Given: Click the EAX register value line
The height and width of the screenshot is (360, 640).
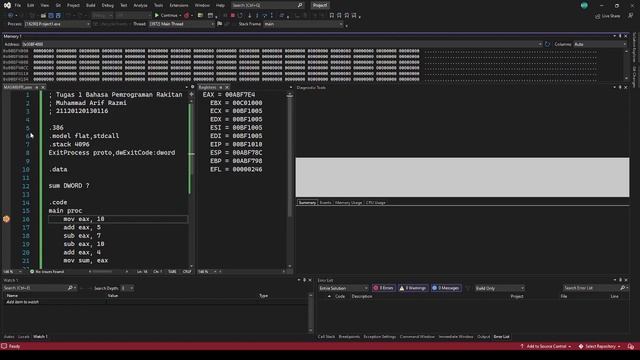Looking at the screenshot, I should (x=229, y=95).
